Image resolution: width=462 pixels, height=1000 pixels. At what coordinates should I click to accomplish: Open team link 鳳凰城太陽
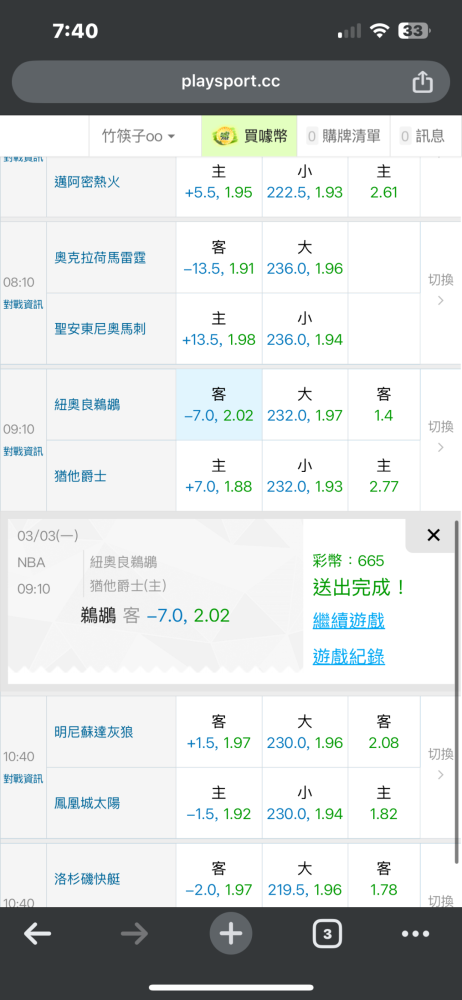pyautogui.click(x=87, y=803)
